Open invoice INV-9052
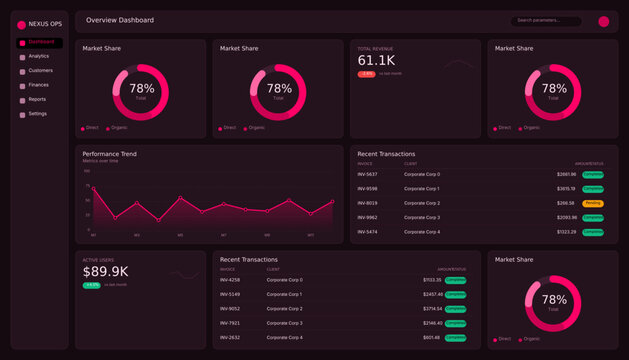Image resolution: width=629 pixels, height=360 pixels. tap(230, 309)
